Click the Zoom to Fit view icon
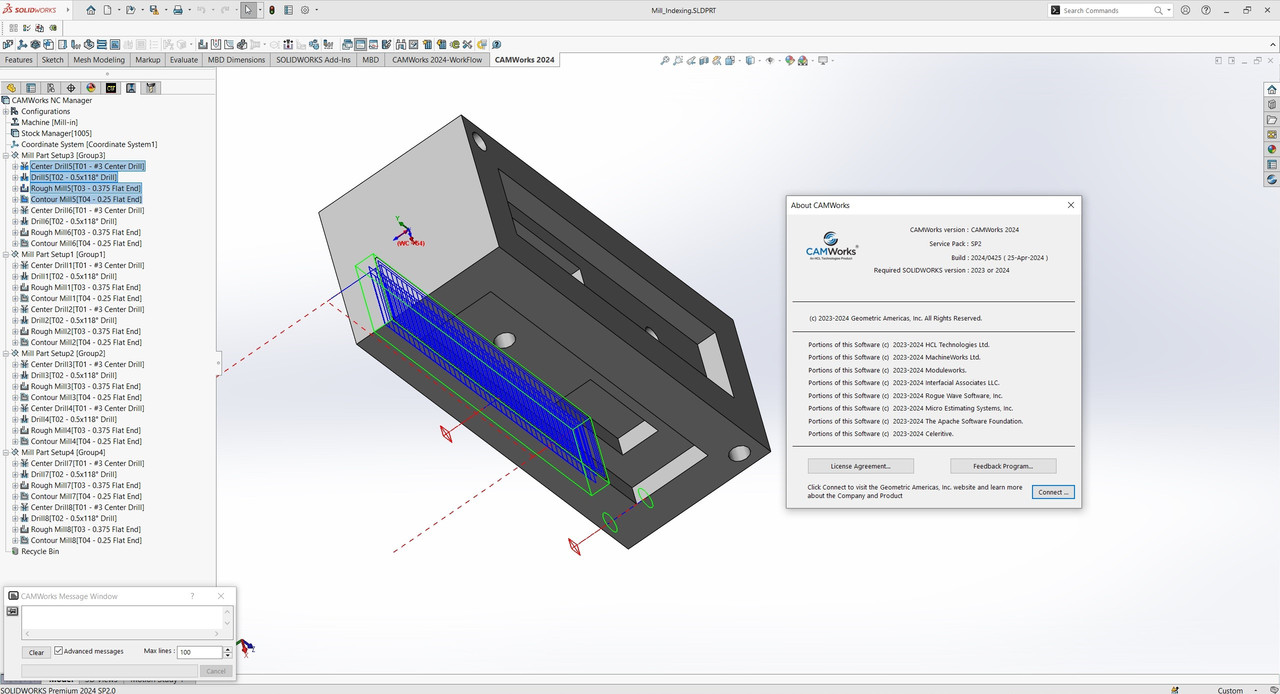The height and width of the screenshot is (694, 1280). pyautogui.click(x=665, y=60)
